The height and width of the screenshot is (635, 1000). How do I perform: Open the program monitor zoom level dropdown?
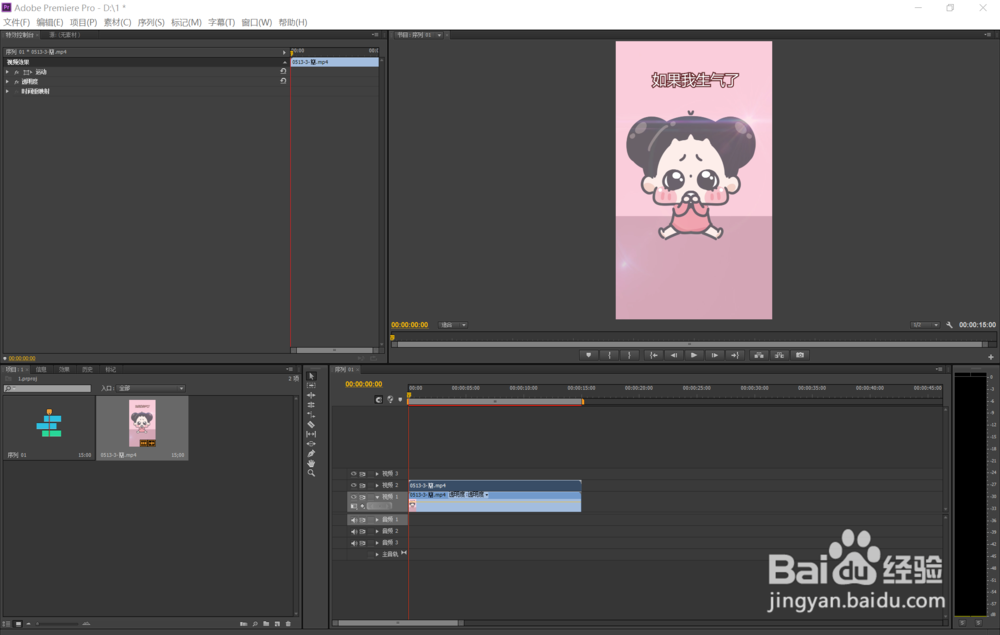point(453,325)
